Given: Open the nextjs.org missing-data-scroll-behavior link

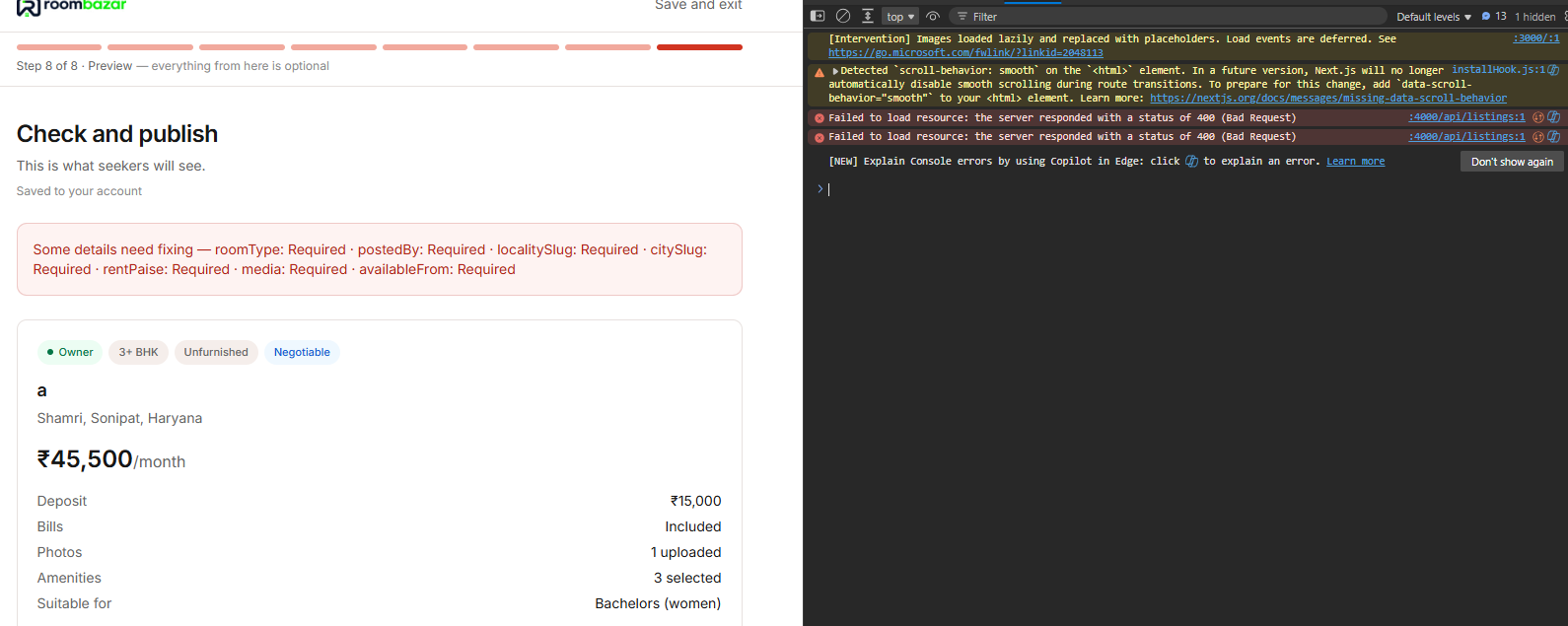Looking at the screenshot, I should 1328,99.
